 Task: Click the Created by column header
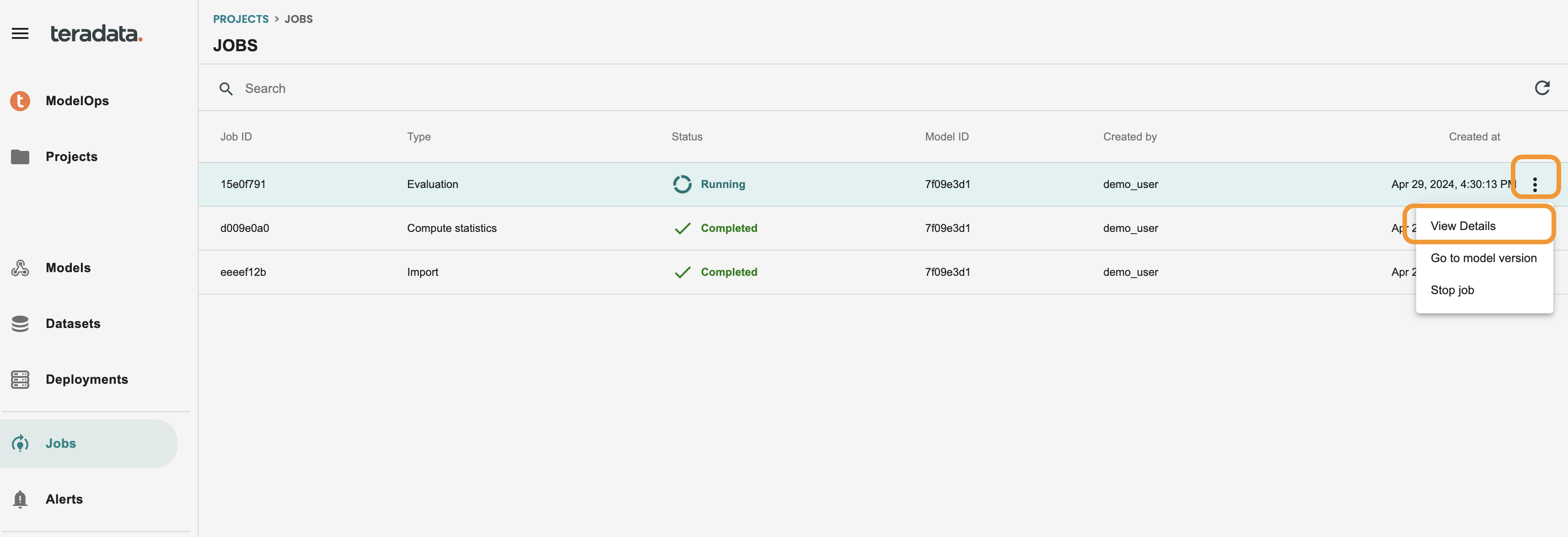click(1130, 137)
